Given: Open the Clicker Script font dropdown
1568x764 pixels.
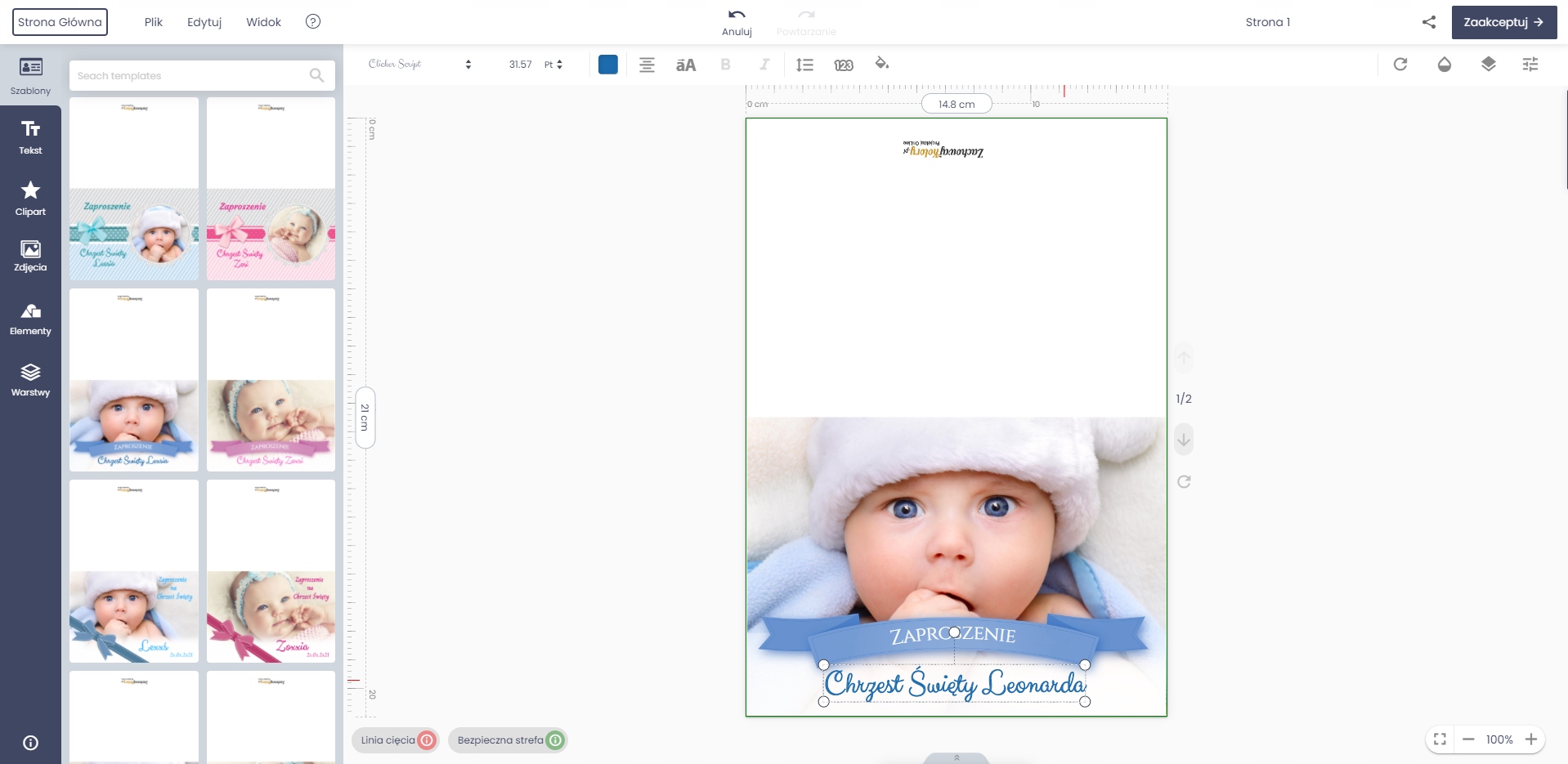Looking at the screenshot, I should pyautogui.click(x=419, y=65).
